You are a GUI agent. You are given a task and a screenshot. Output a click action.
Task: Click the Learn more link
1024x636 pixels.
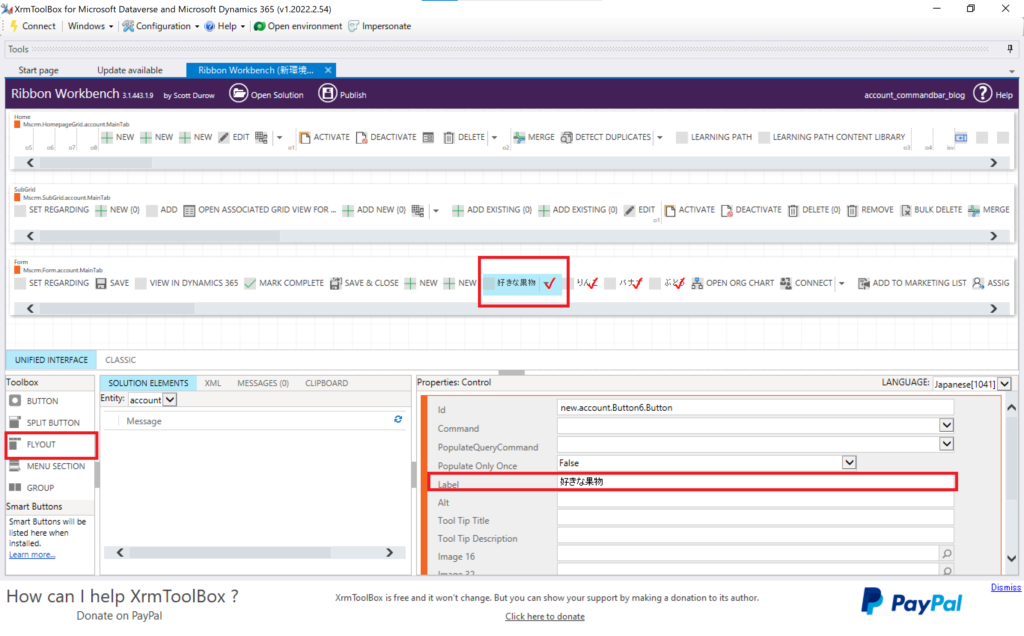[32, 554]
